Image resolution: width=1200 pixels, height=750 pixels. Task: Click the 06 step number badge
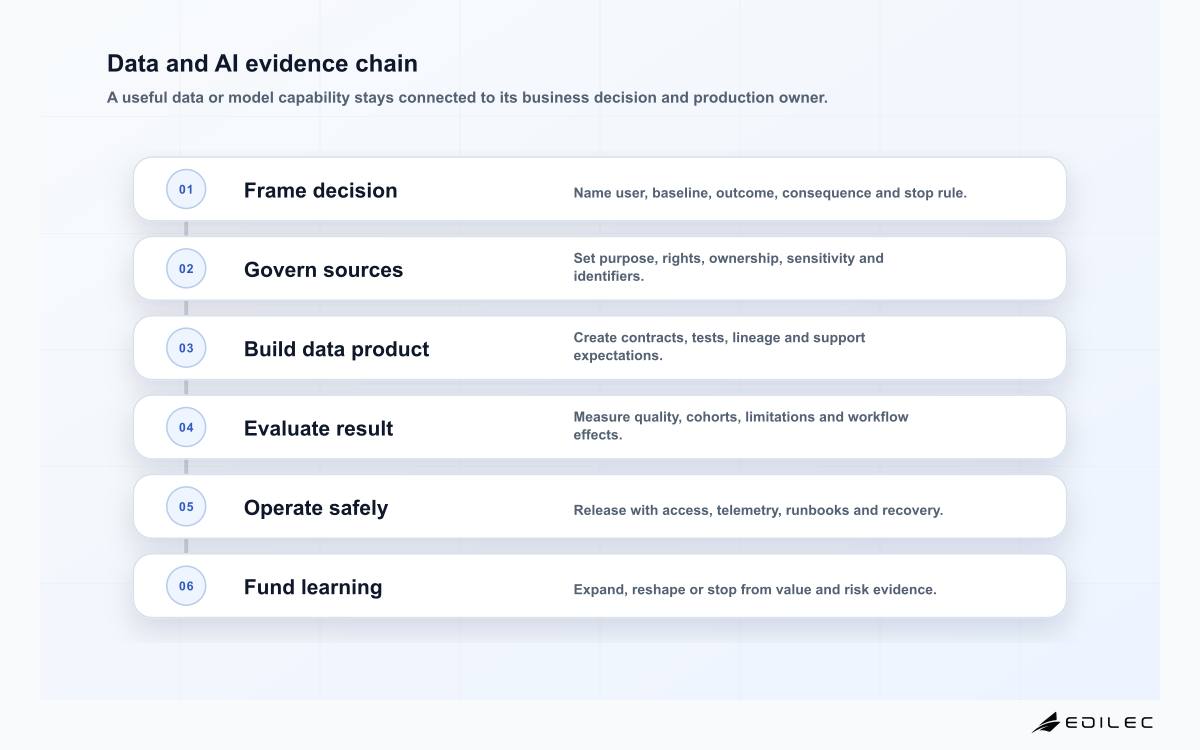point(186,586)
